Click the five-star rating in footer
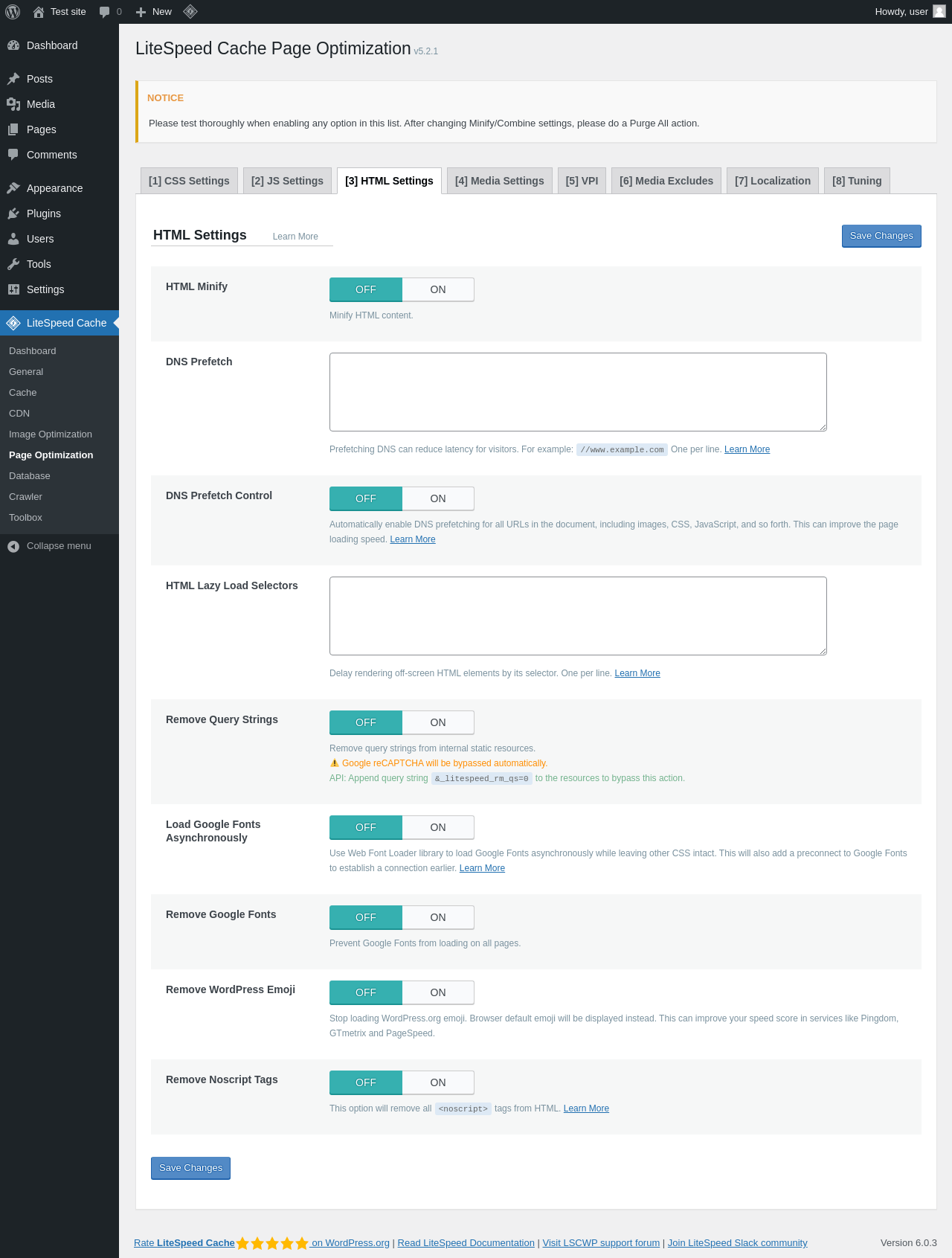952x1258 pixels. pyautogui.click(x=272, y=1243)
